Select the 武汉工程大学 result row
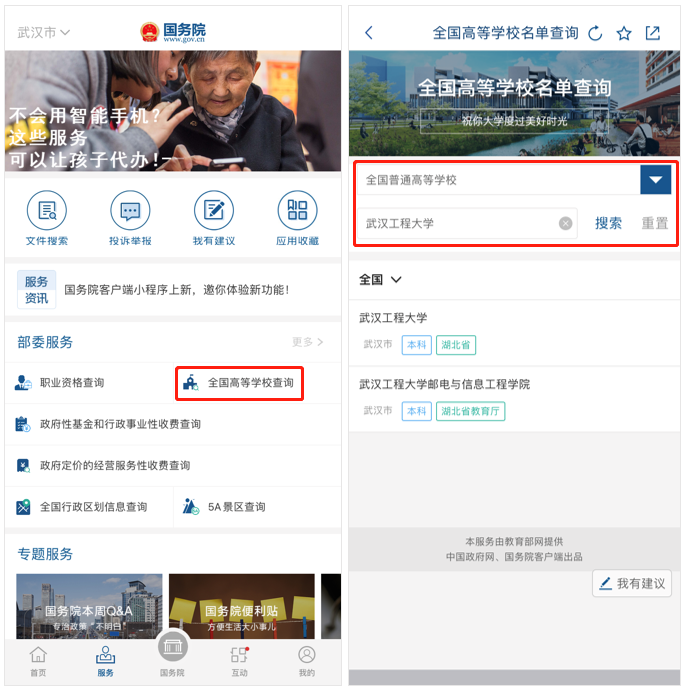This screenshot has width=686, height=691. point(514,333)
